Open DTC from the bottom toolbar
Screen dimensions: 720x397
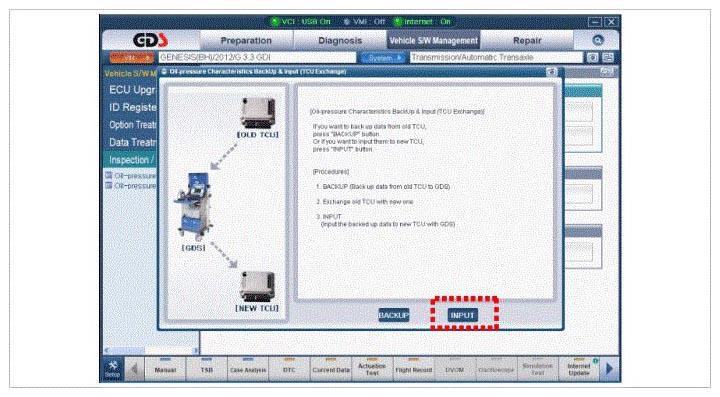[x=289, y=369]
